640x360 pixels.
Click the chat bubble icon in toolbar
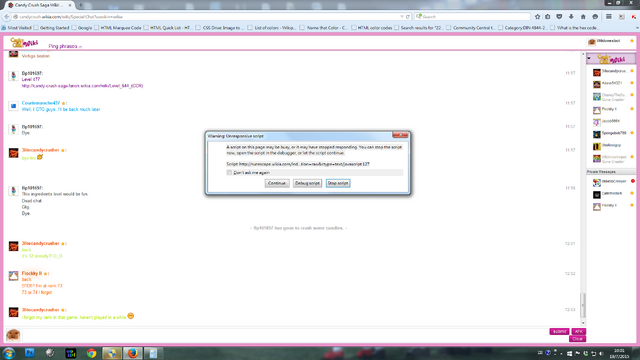tap(595, 17)
